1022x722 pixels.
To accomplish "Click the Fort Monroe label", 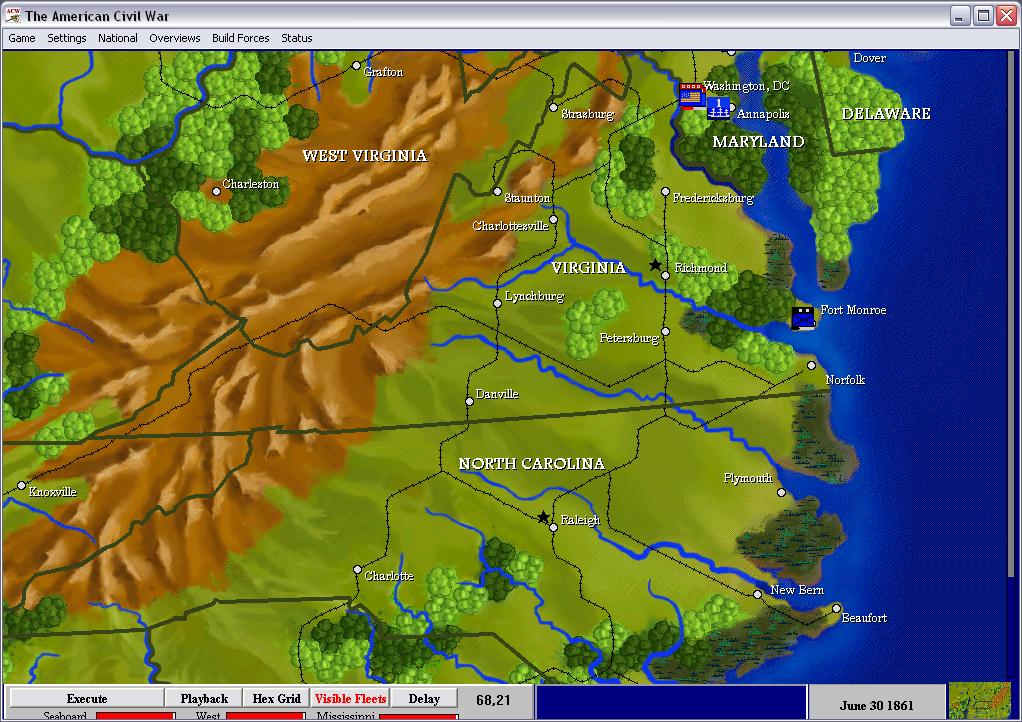I will point(853,310).
